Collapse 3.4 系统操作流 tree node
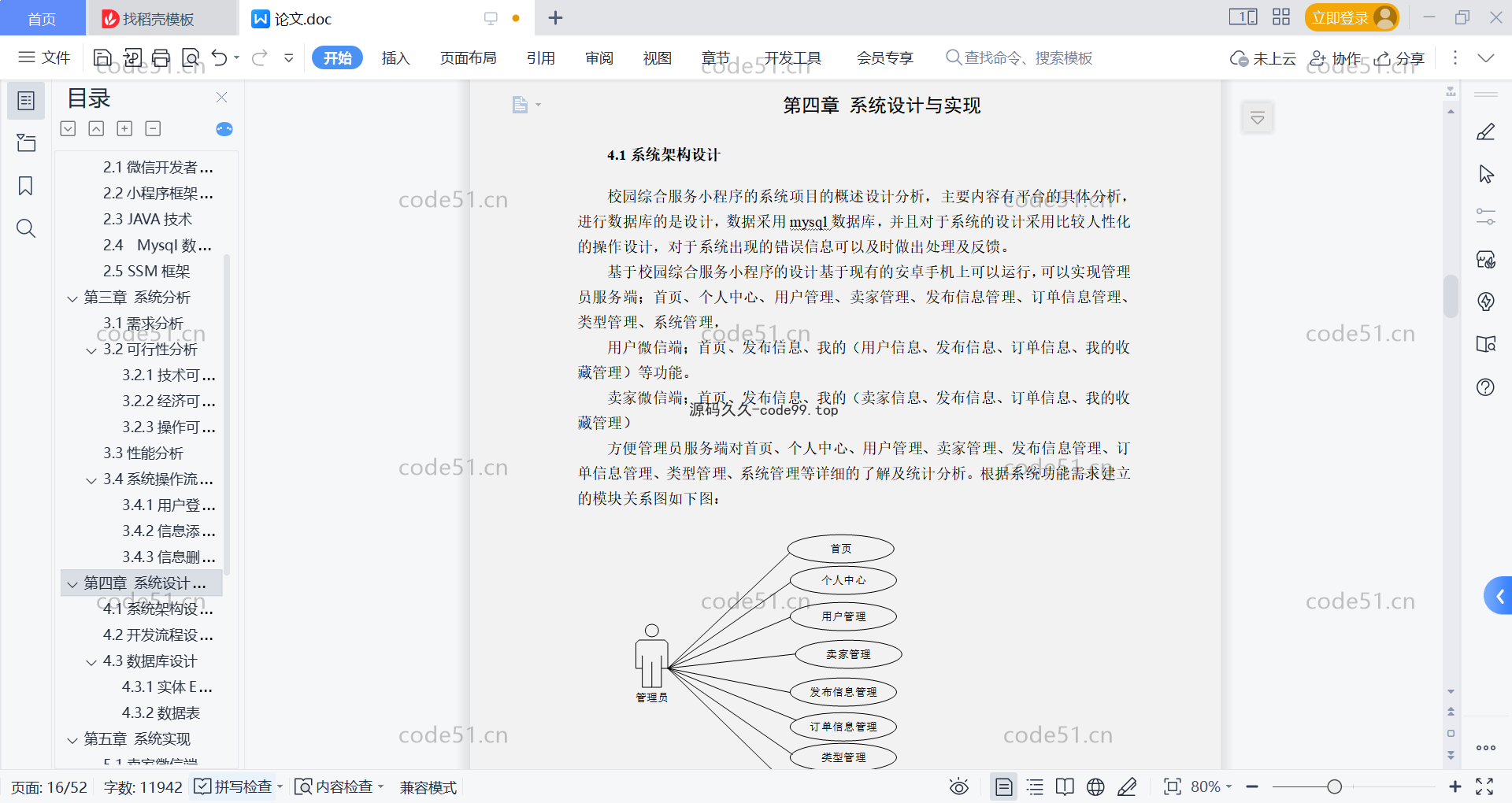Viewport: 1512px width, 803px height. (91, 479)
